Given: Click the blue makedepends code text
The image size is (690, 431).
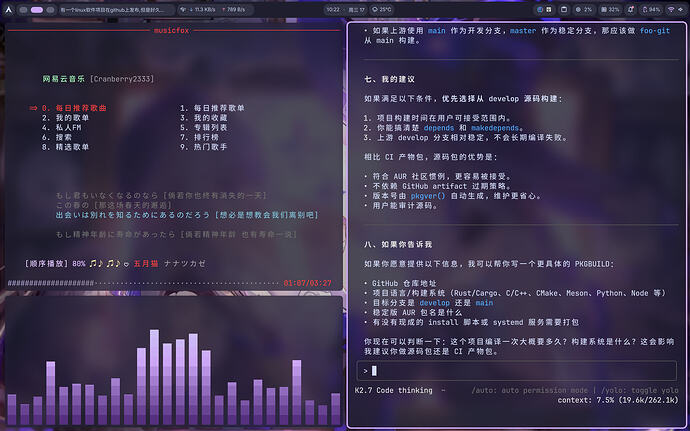Looking at the screenshot, I should click(x=495, y=128).
